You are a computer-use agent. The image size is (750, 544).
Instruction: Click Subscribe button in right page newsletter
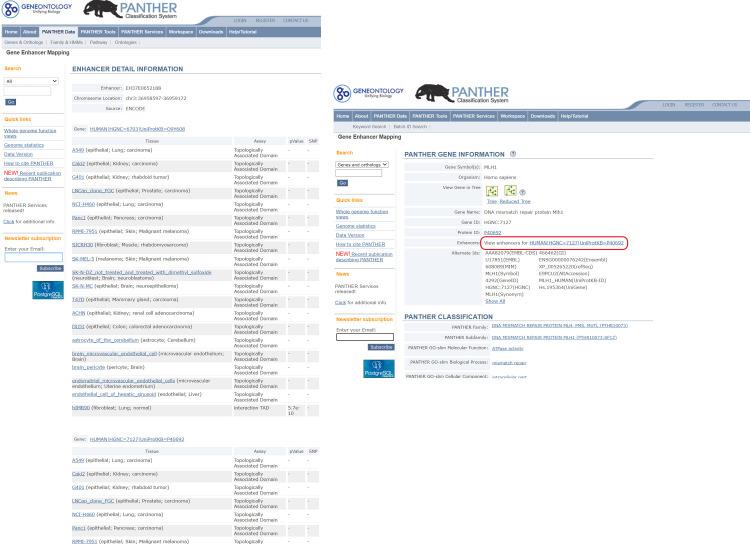point(380,347)
